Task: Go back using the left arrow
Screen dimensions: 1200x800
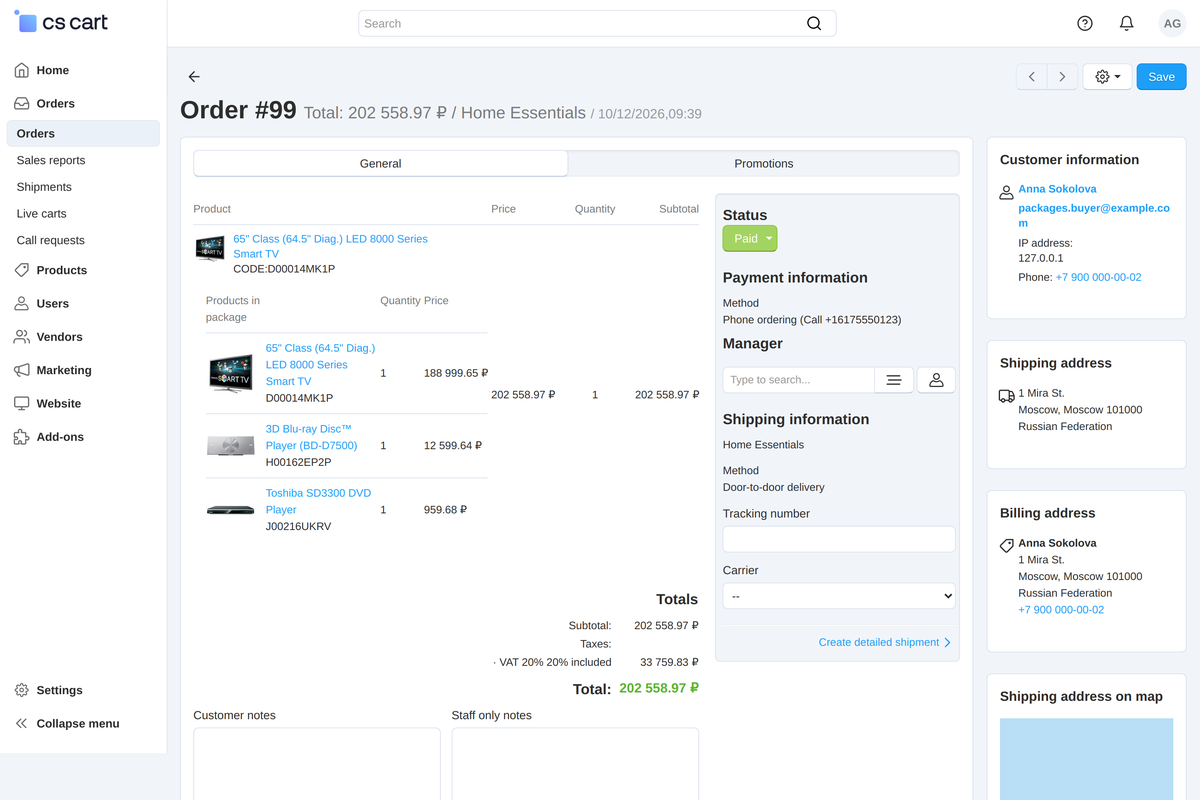Action: pyautogui.click(x=194, y=77)
